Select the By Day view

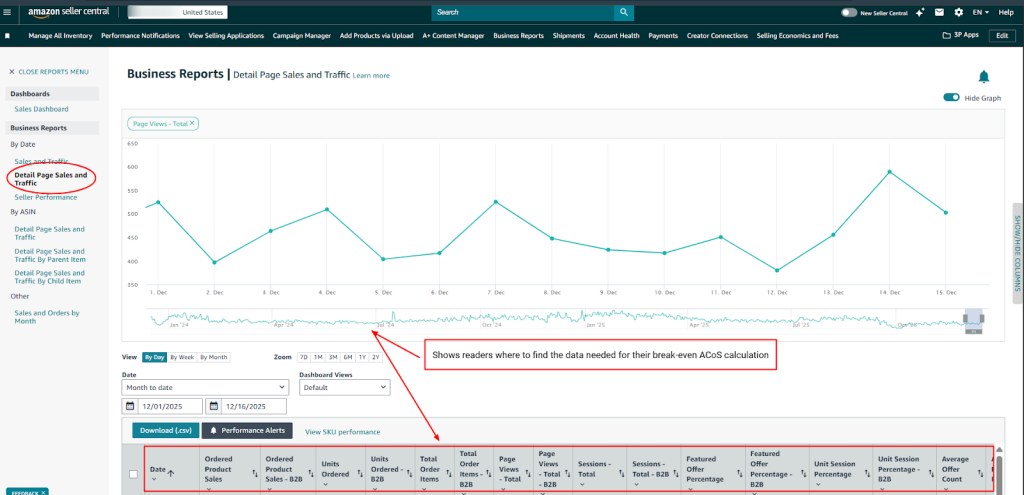[x=155, y=357]
